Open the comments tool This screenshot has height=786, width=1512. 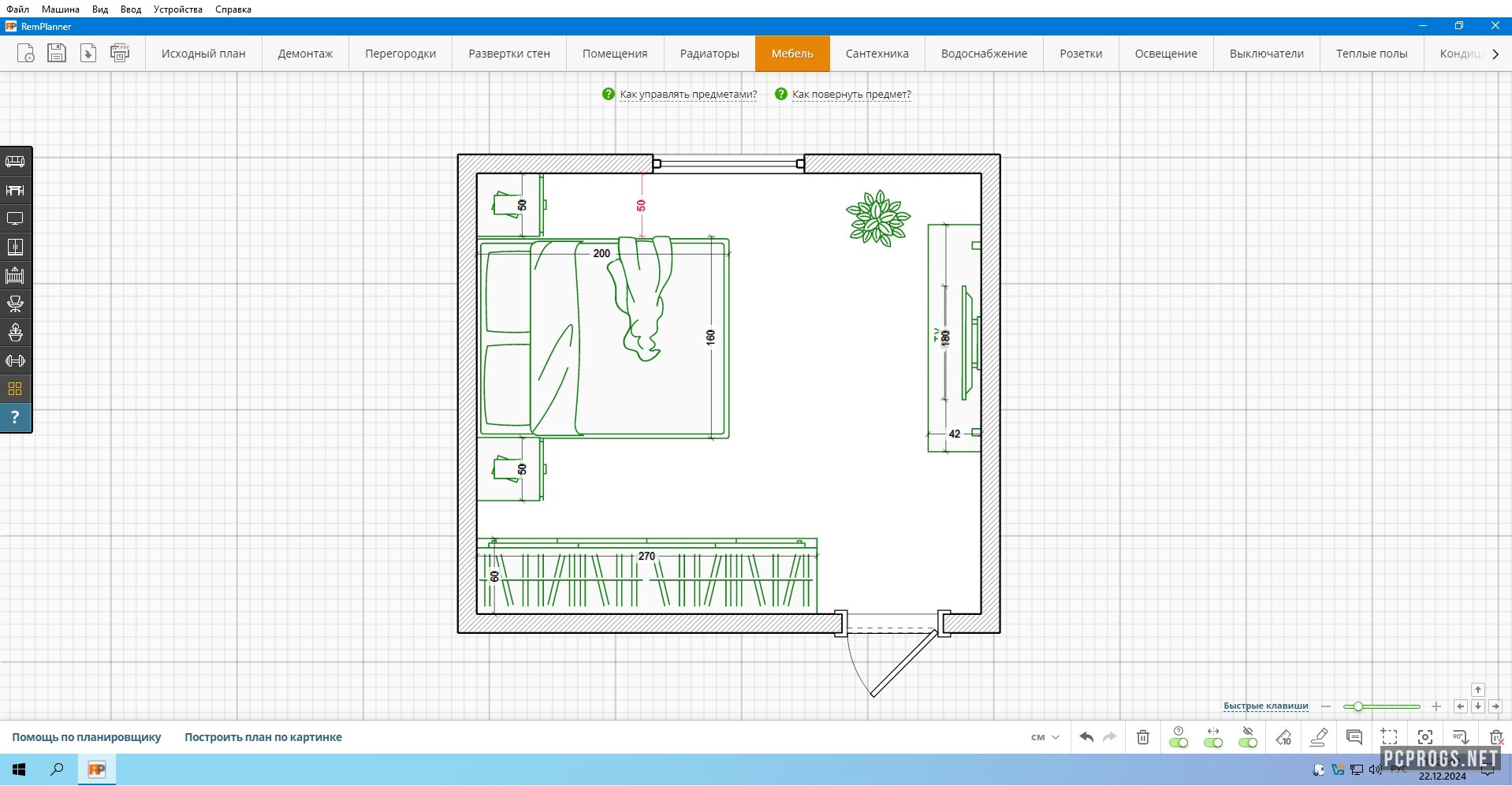point(1354,737)
